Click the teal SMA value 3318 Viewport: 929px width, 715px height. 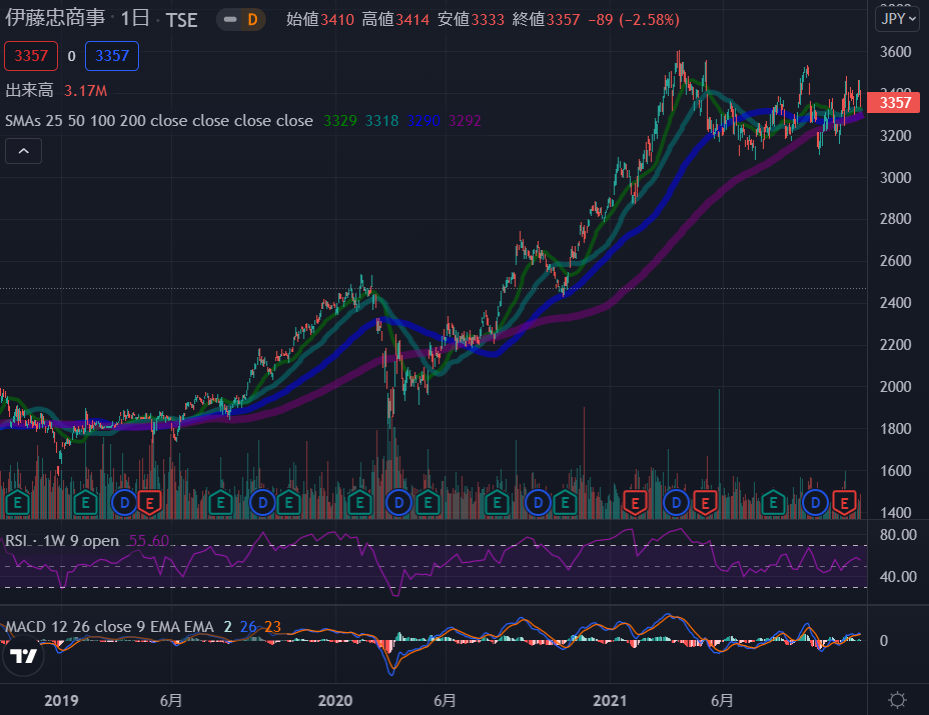click(382, 121)
